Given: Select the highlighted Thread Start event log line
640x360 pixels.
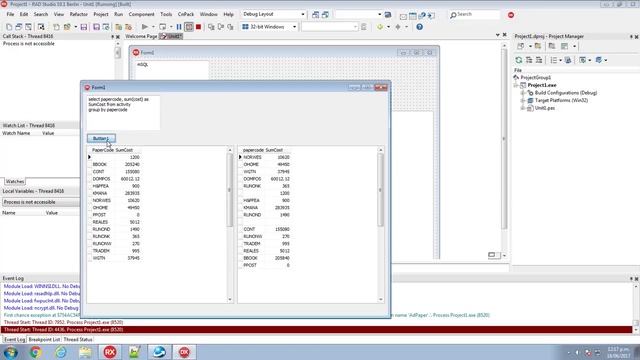Looking at the screenshot, I should [x=317, y=330].
